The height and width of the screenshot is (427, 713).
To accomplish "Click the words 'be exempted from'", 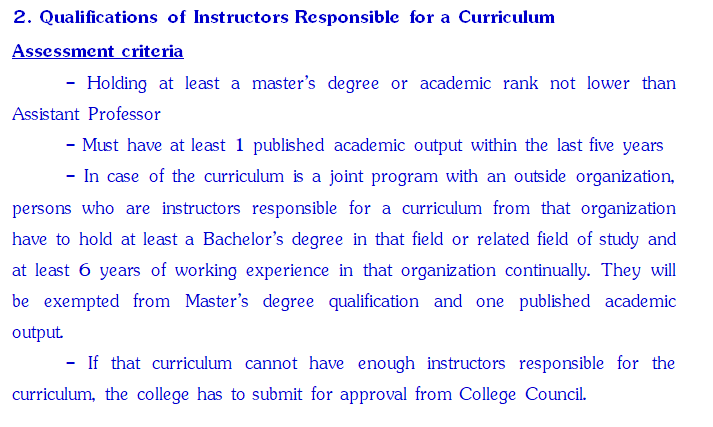I will pos(91,301).
